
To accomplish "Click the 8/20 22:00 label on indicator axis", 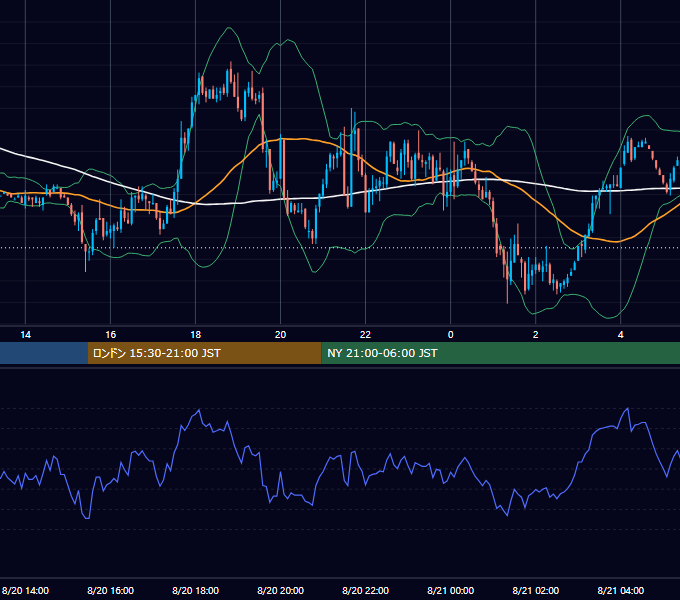I will tap(366, 590).
